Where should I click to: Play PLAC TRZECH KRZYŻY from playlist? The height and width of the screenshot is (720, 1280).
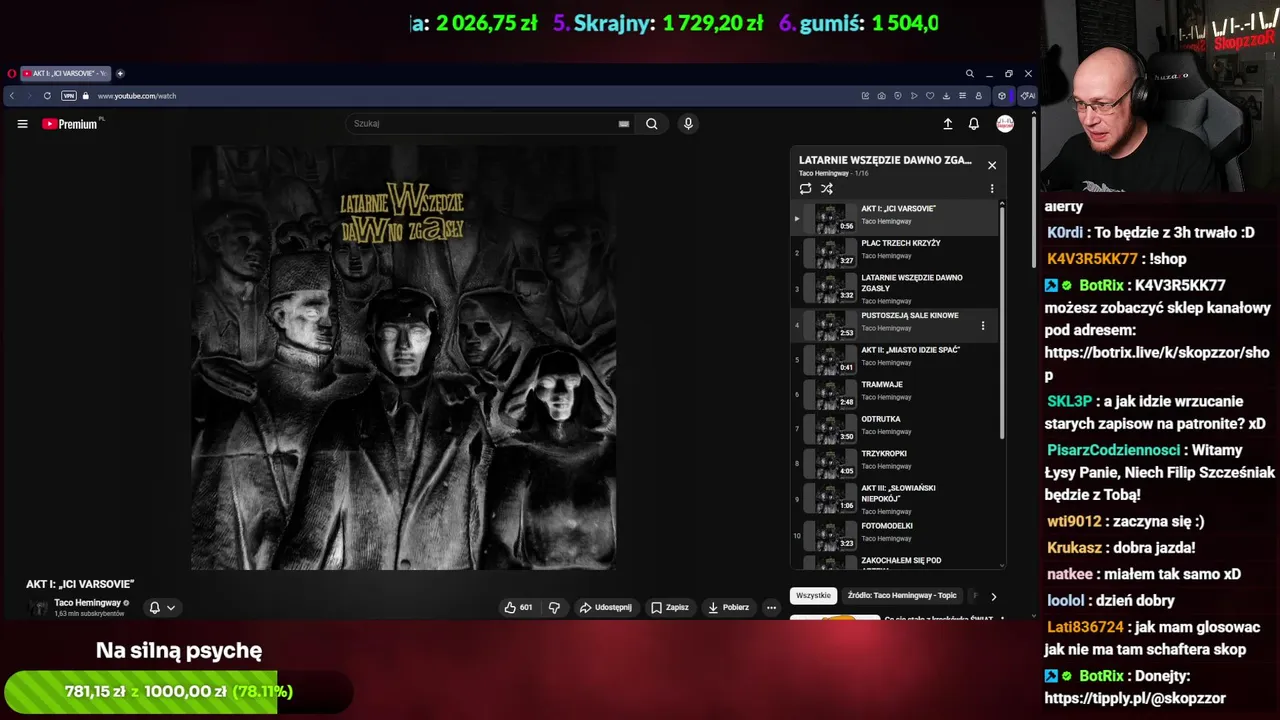(894, 254)
